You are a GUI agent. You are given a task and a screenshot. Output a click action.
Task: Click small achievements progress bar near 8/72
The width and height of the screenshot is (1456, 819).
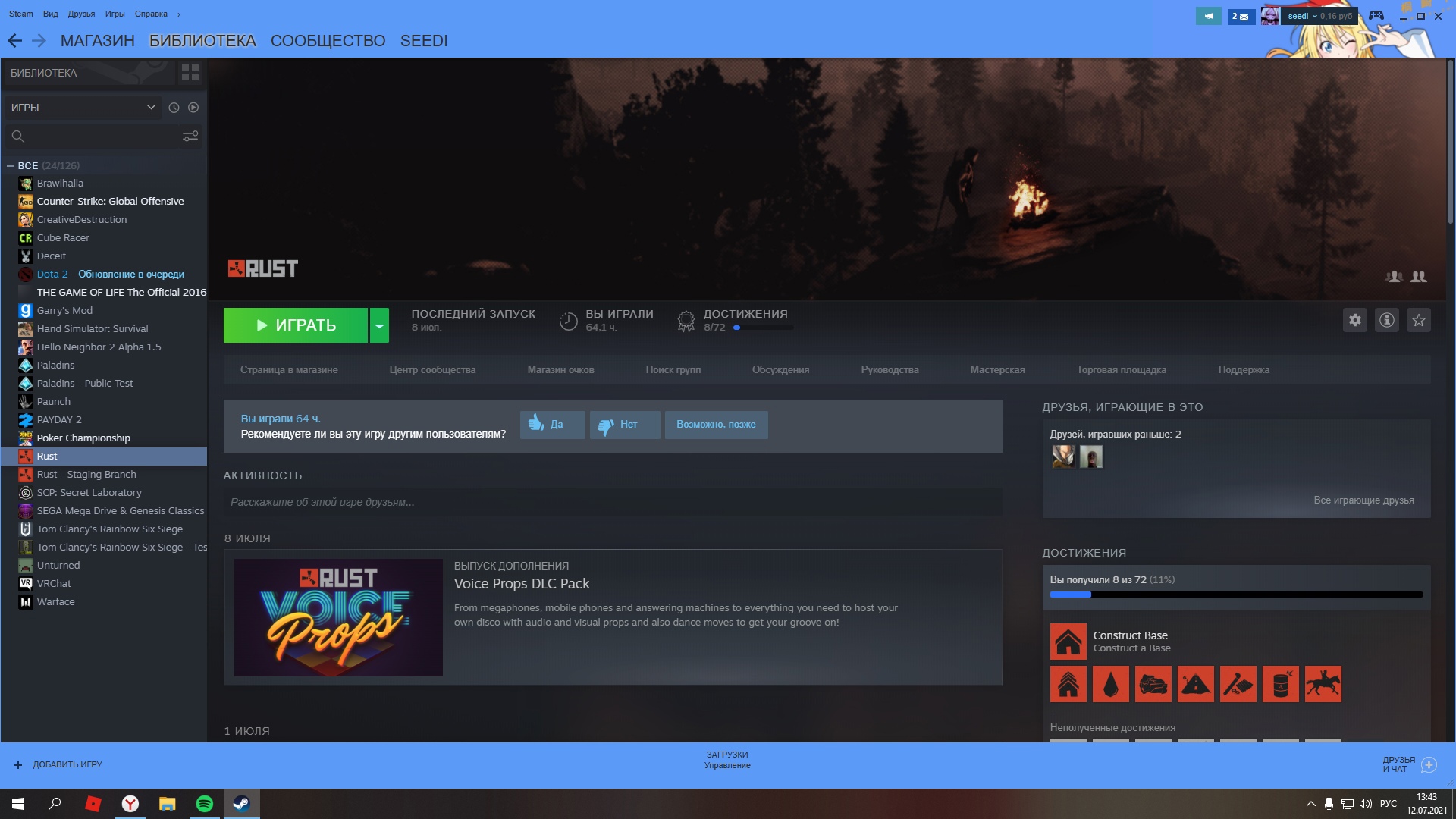tap(763, 328)
